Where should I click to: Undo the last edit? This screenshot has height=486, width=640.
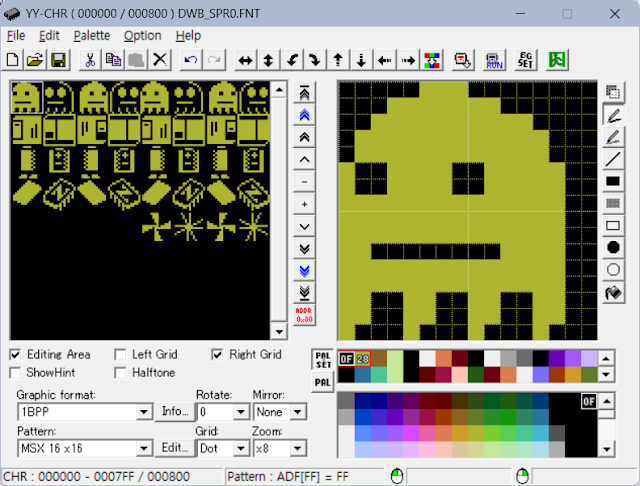[191, 60]
